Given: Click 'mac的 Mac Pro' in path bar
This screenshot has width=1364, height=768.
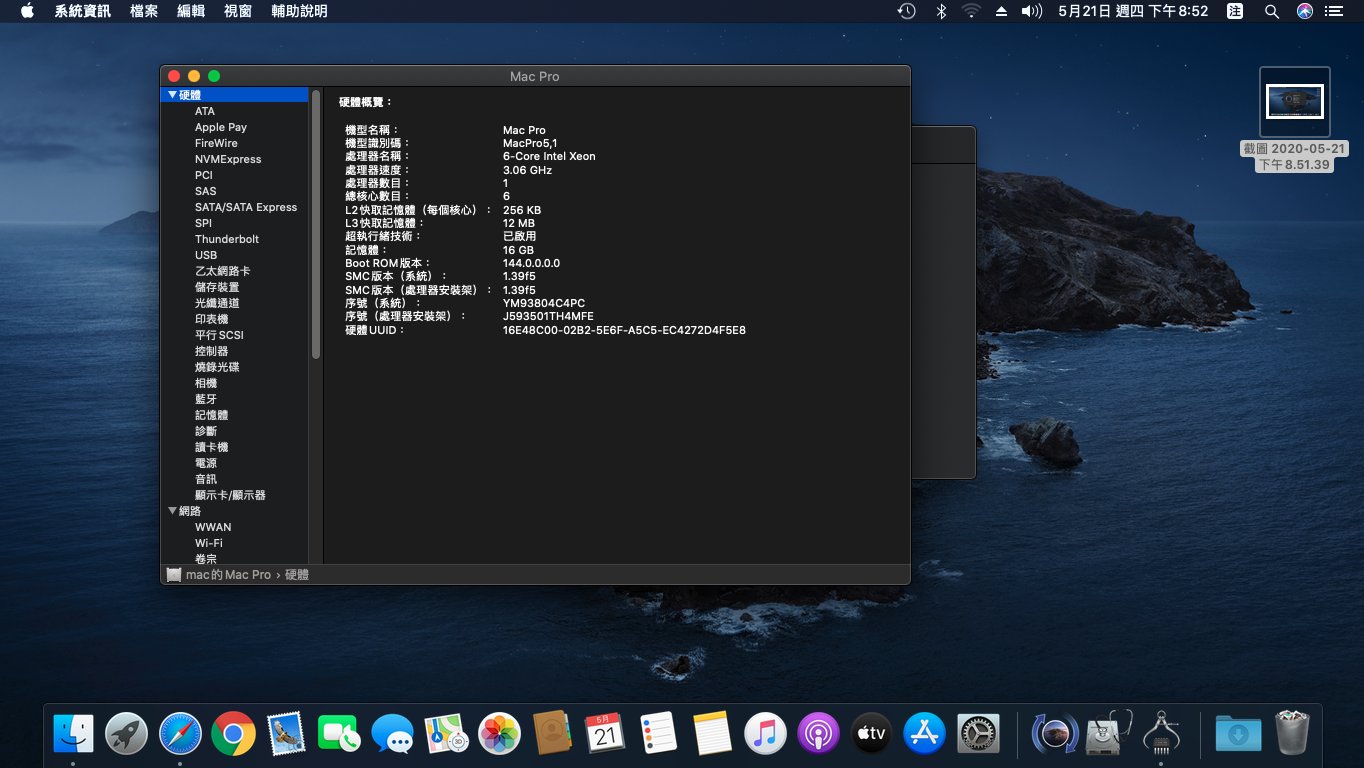Looking at the screenshot, I should pyautogui.click(x=228, y=575).
